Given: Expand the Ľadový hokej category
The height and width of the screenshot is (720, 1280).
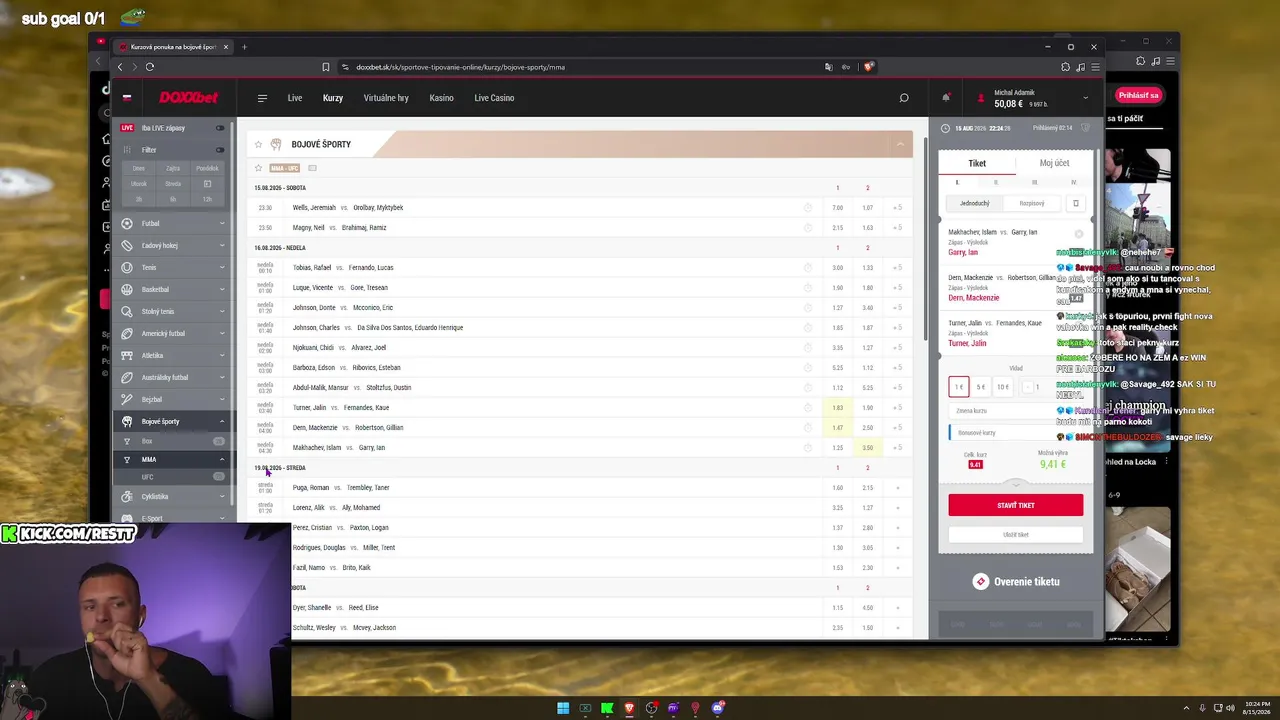Looking at the screenshot, I should pyautogui.click(x=222, y=246).
